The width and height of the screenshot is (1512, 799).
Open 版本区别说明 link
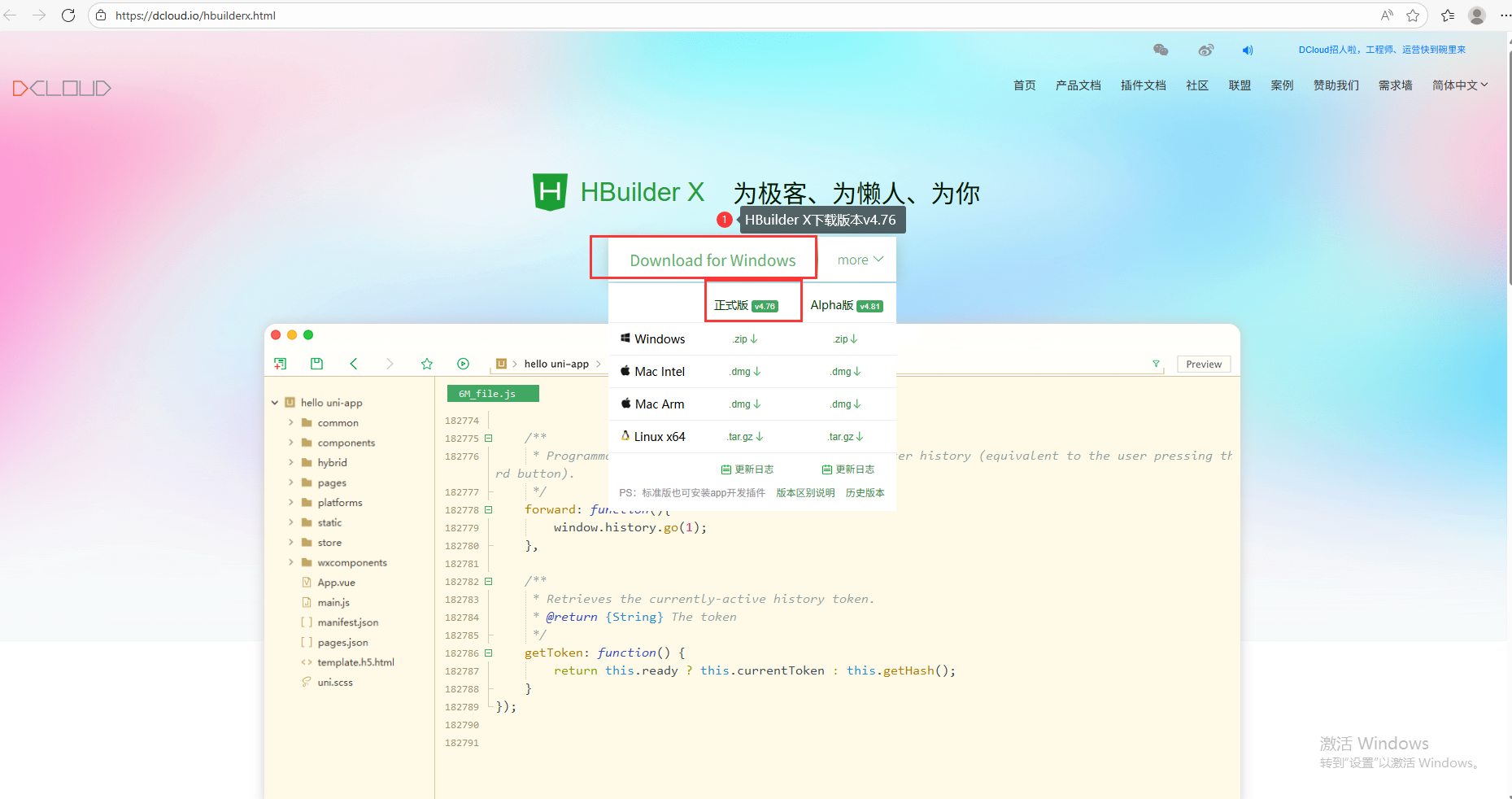[x=805, y=493]
